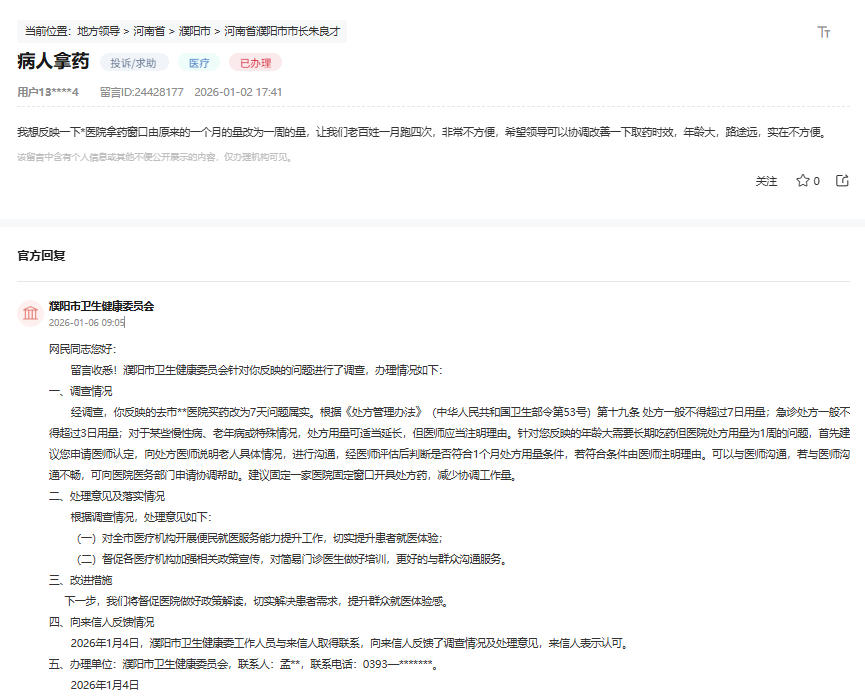Navigate to 濮阳市 breadcrumb link
Image resolution: width=865 pixels, height=700 pixels.
pyautogui.click(x=195, y=31)
